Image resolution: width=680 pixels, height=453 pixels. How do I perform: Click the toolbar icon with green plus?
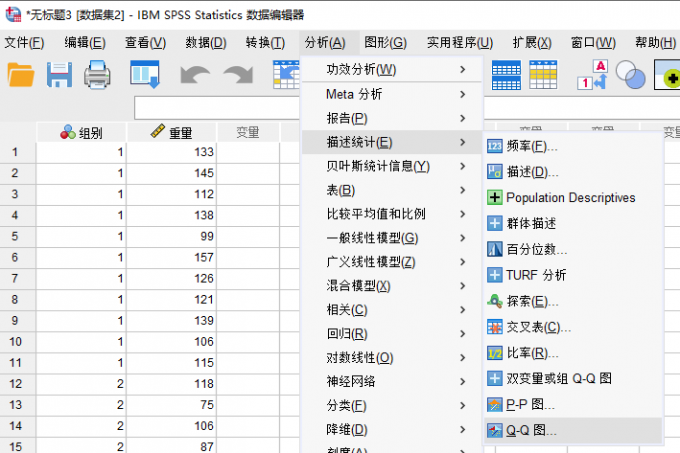click(x=668, y=75)
